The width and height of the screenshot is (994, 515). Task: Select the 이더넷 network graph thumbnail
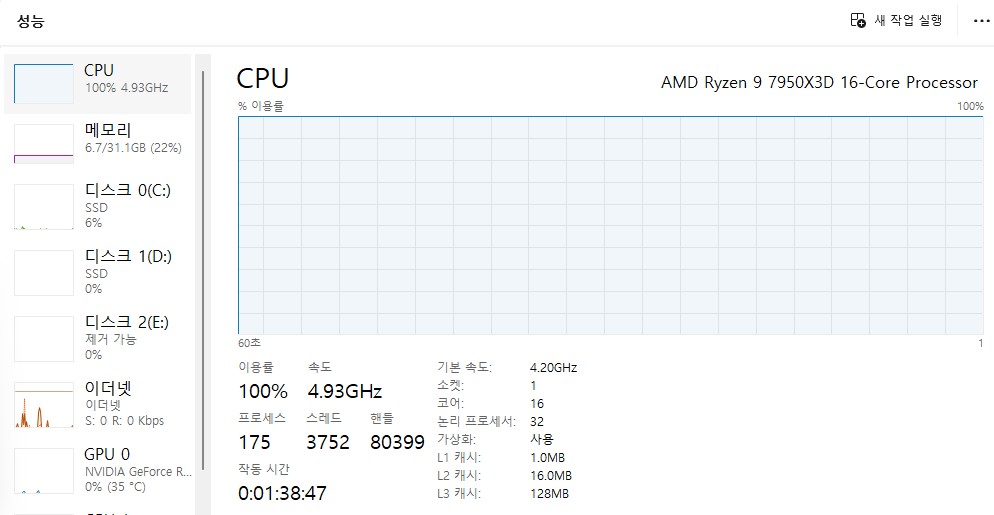tap(44, 405)
